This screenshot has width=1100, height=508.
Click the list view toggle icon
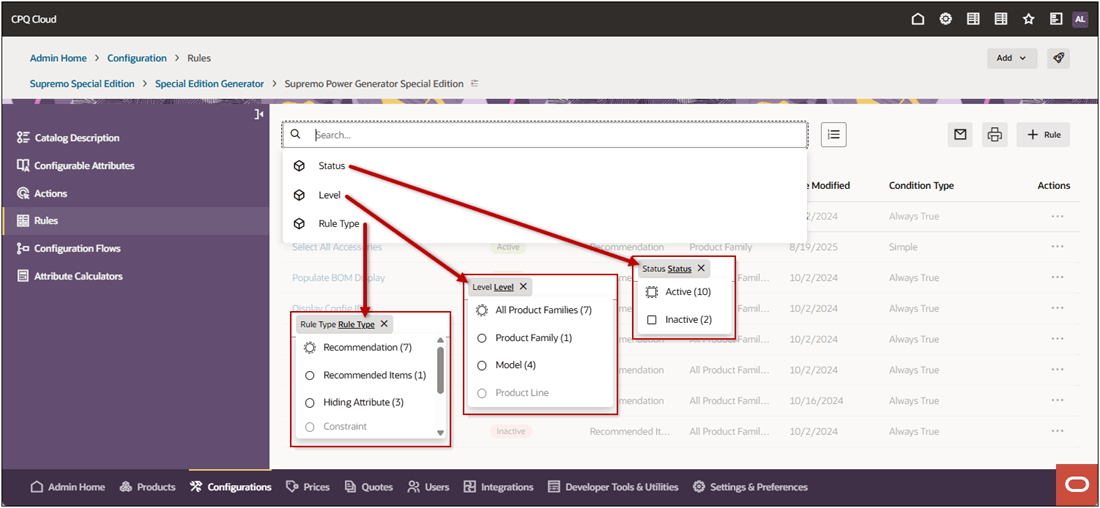point(833,135)
